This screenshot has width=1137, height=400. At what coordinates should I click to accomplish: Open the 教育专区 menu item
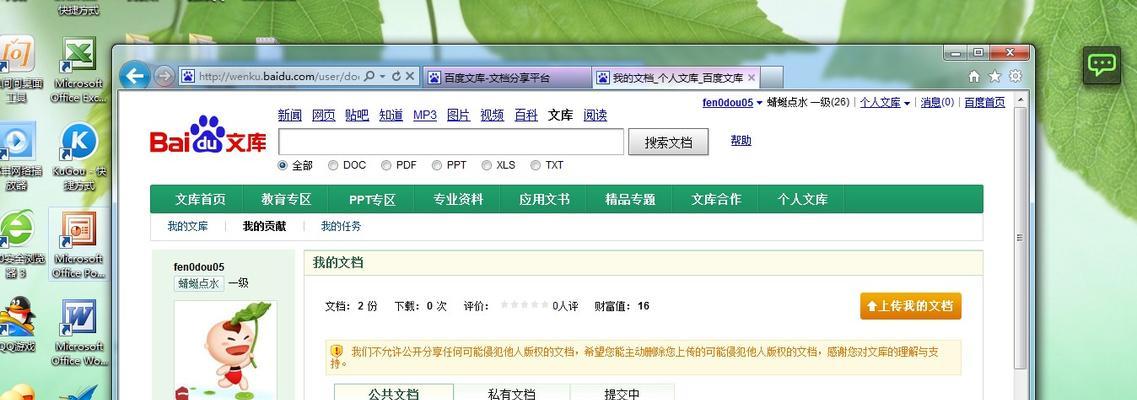[x=286, y=199]
